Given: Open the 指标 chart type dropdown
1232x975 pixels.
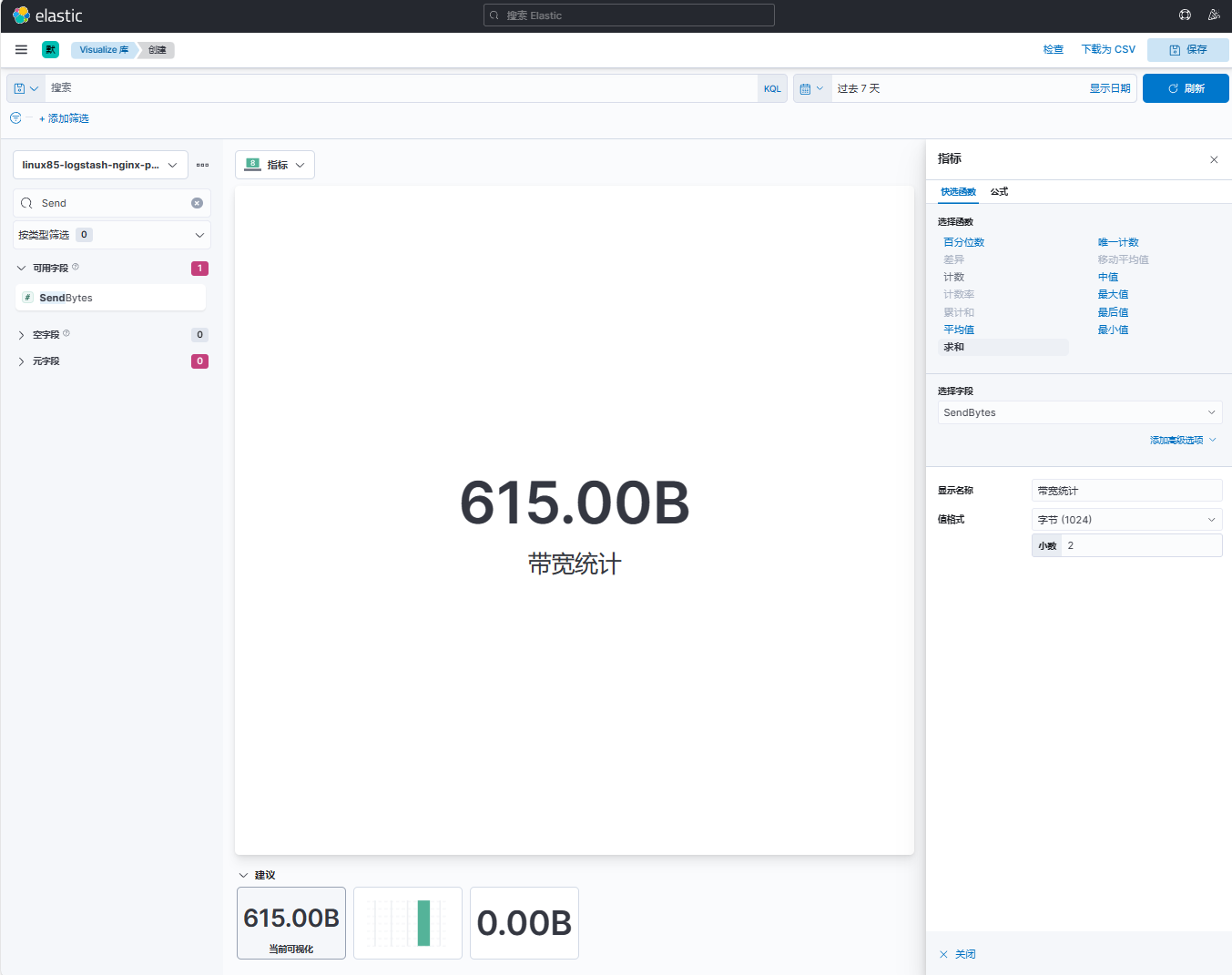Looking at the screenshot, I should (275, 165).
